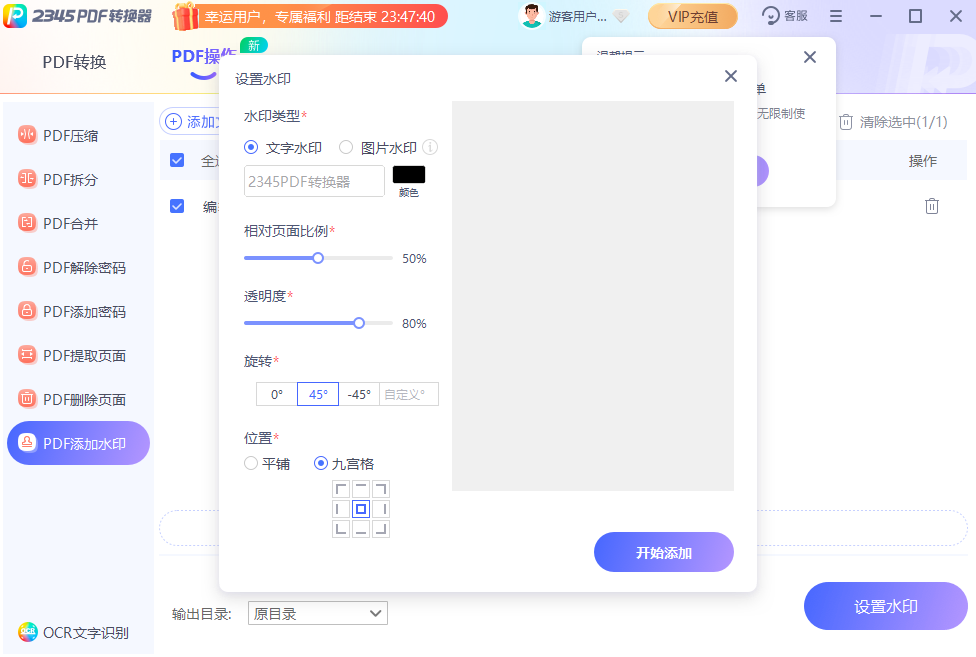
Task: Switch to the PDF转换 tab
Action: click(74, 62)
